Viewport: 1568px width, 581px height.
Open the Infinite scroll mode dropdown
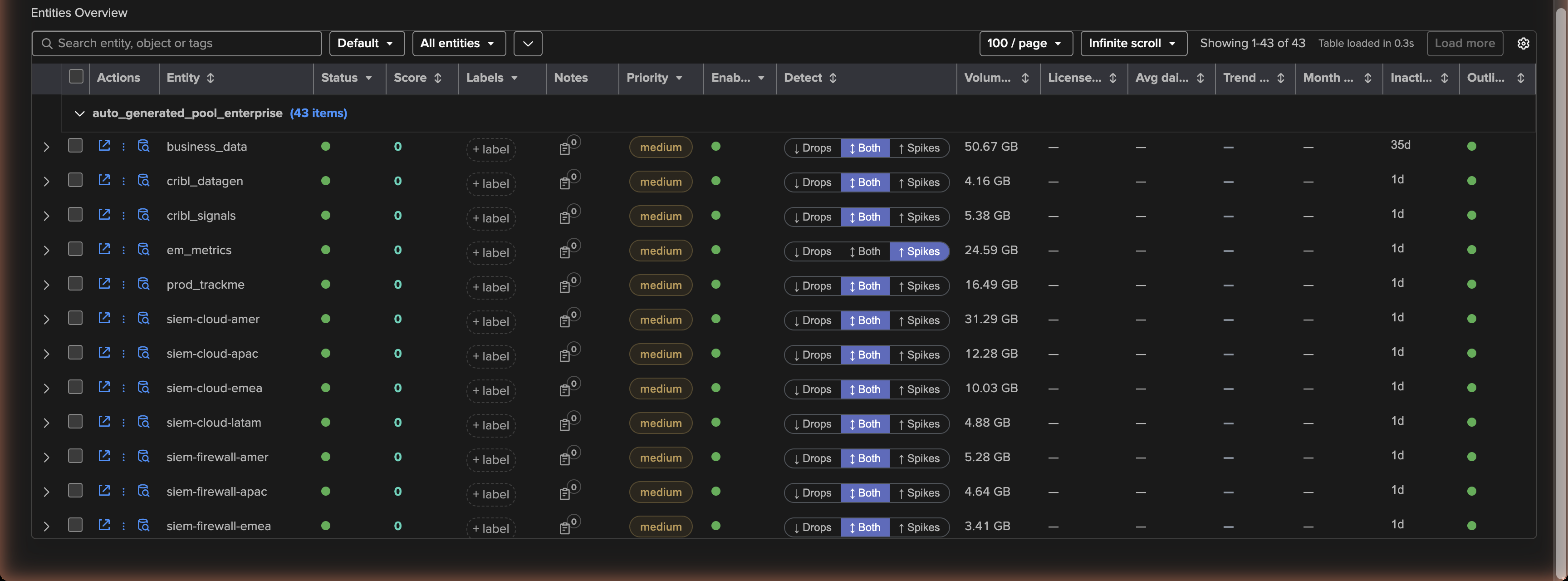click(x=1133, y=43)
